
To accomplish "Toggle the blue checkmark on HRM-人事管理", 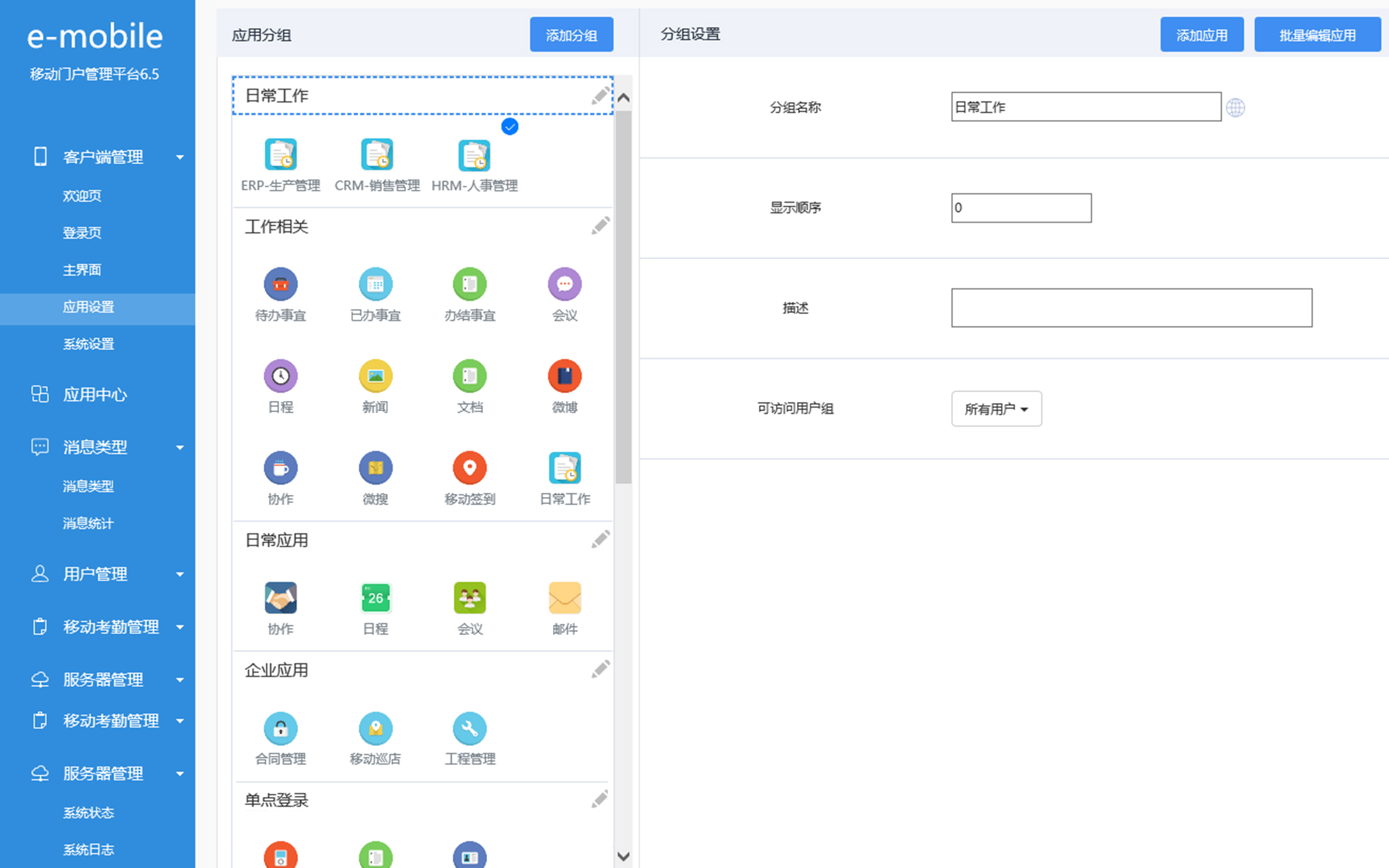I will 509,126.
